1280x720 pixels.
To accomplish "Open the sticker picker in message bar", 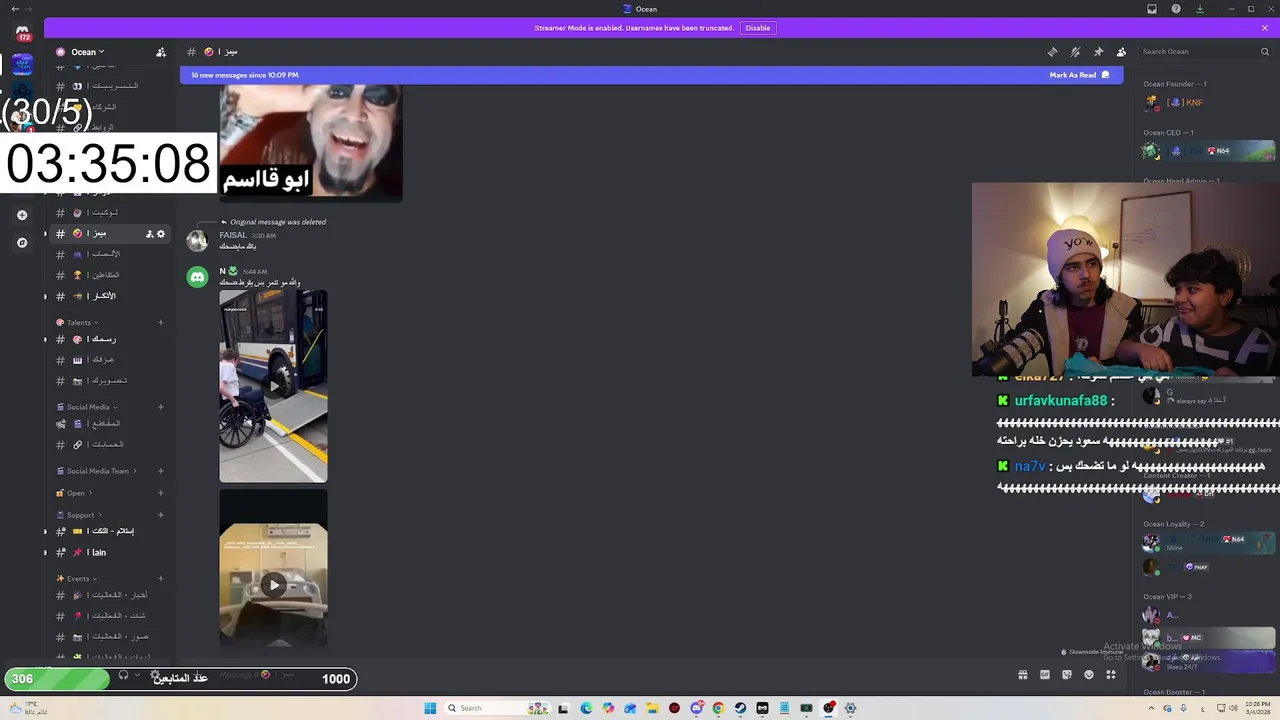I will pos(1067,675).
